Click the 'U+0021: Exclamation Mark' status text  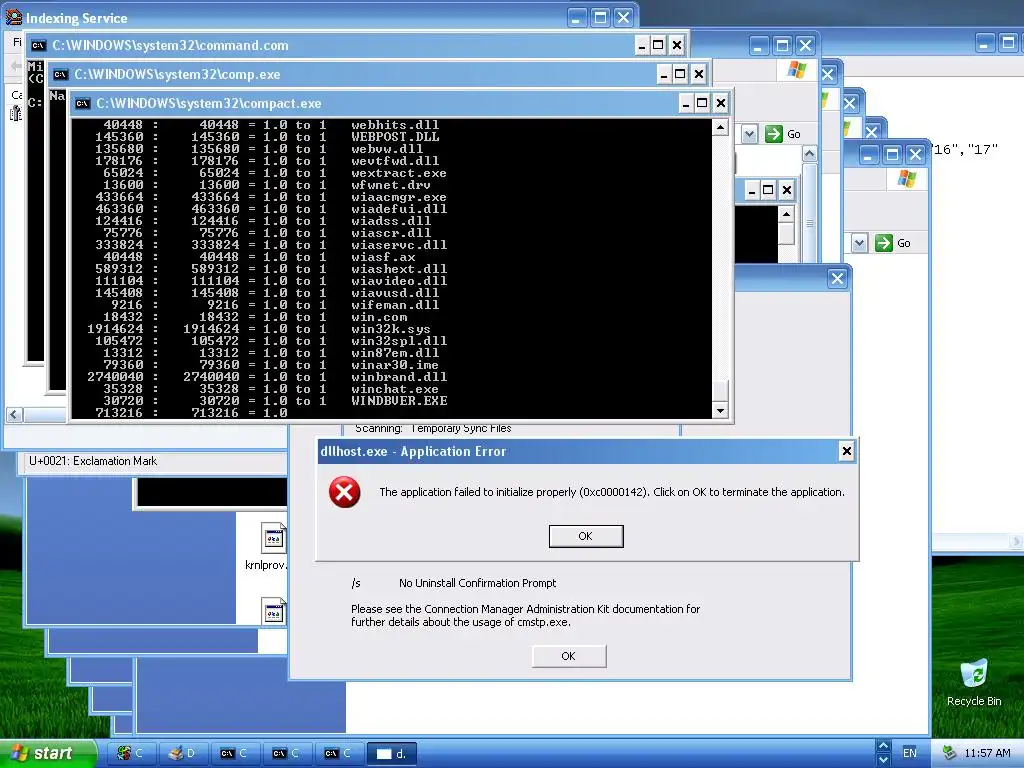click(93, 461)
